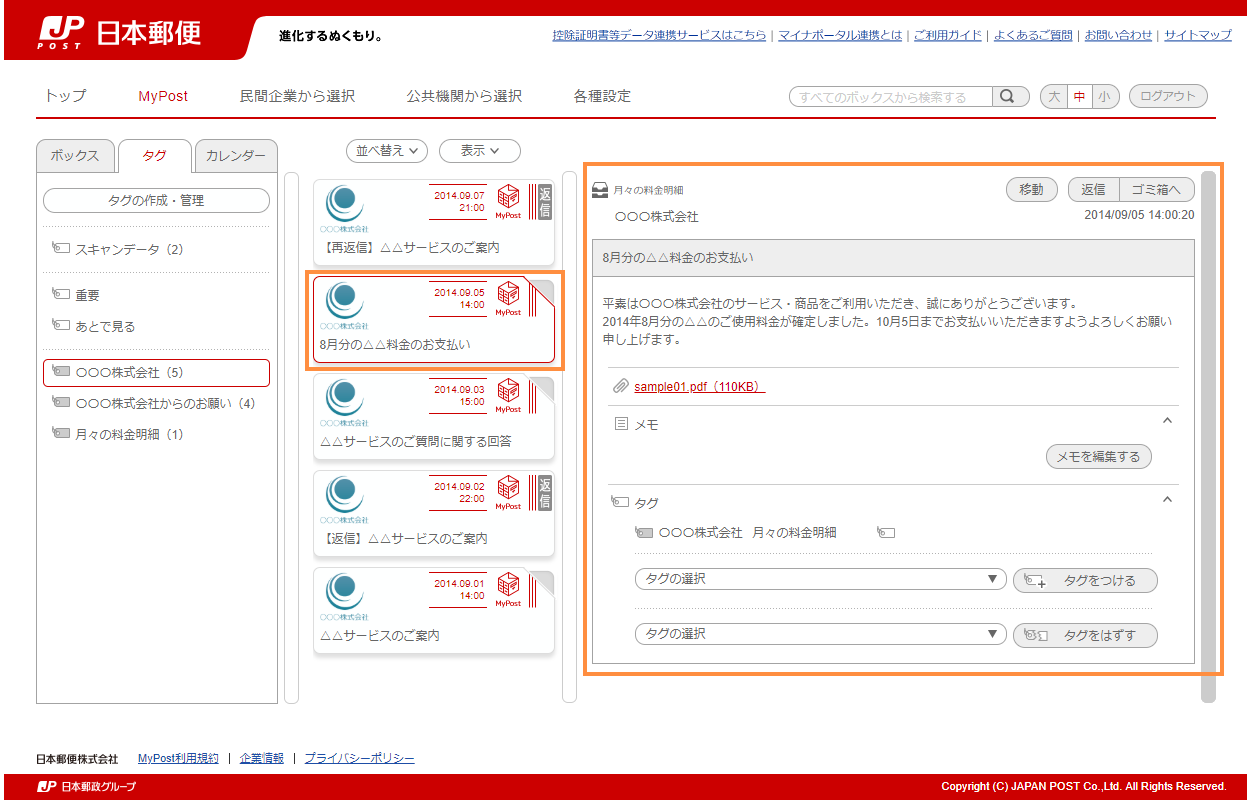
Task: Click the 返信 reply button
Action: click(x=1093, y=189)
